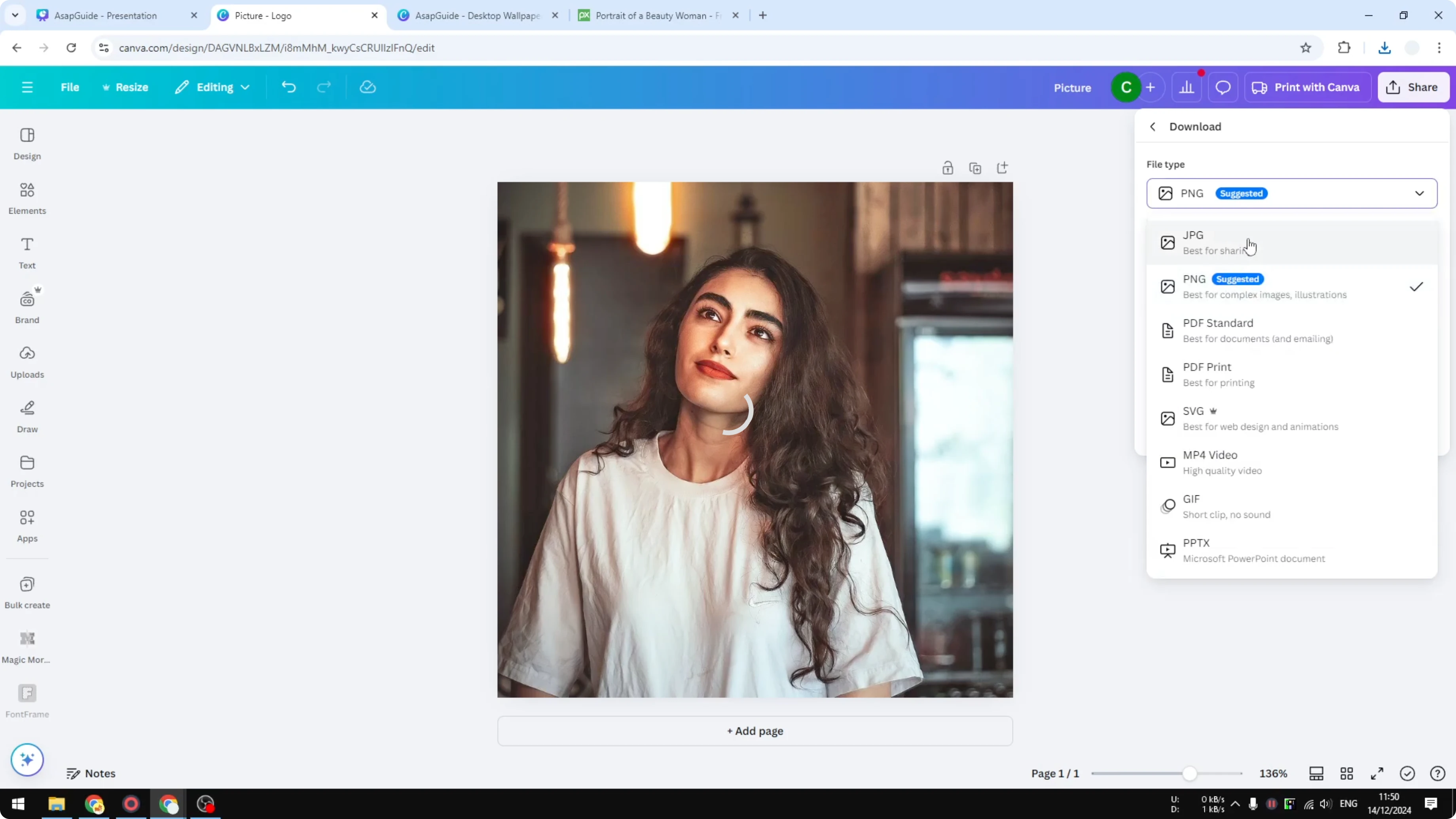Toggle full screen view from the status bar
This screenshot has width=1456, height=819.
point(1377,773)
